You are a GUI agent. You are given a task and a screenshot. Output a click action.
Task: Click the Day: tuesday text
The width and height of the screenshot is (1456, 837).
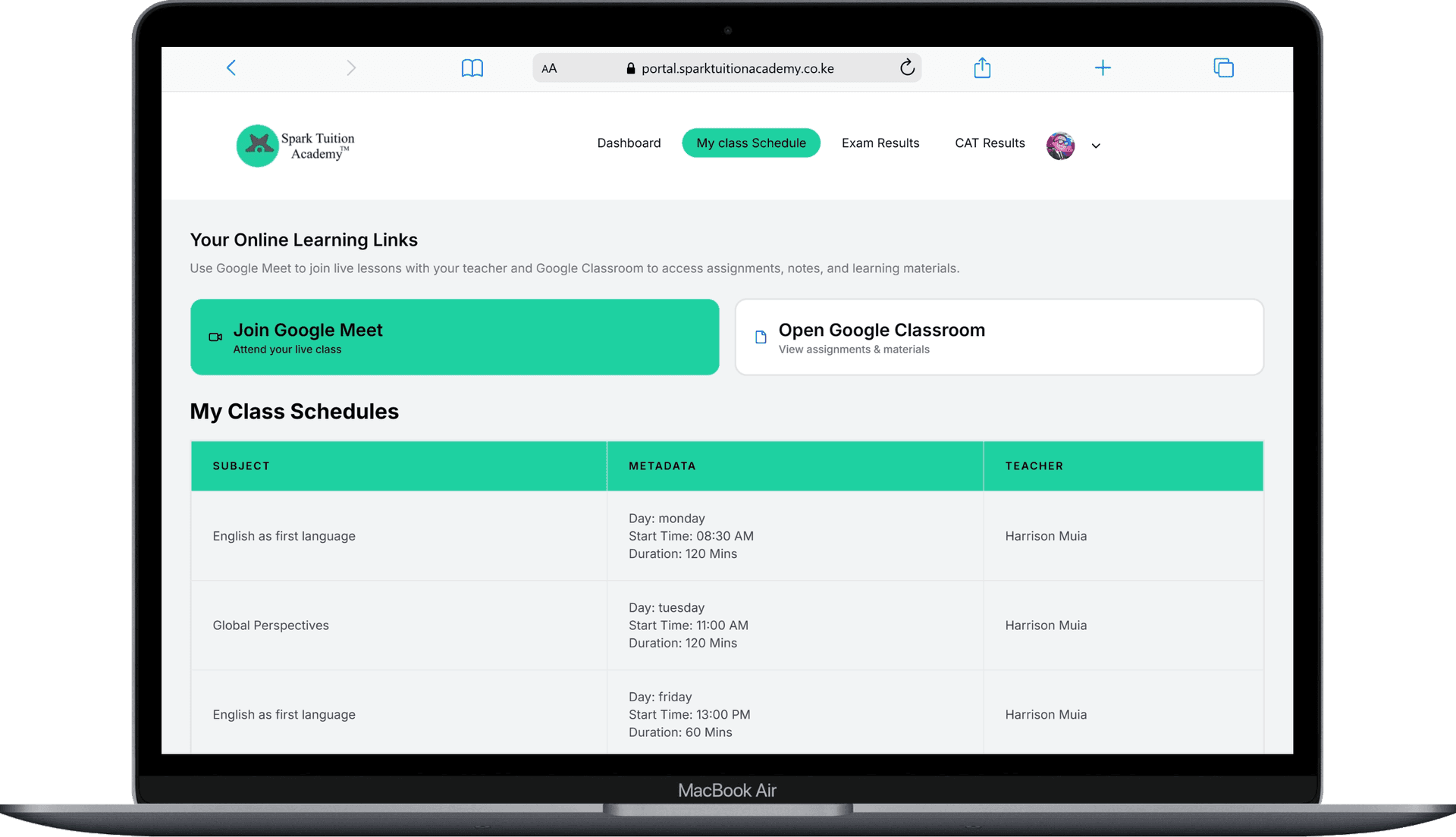pos(667,608)
